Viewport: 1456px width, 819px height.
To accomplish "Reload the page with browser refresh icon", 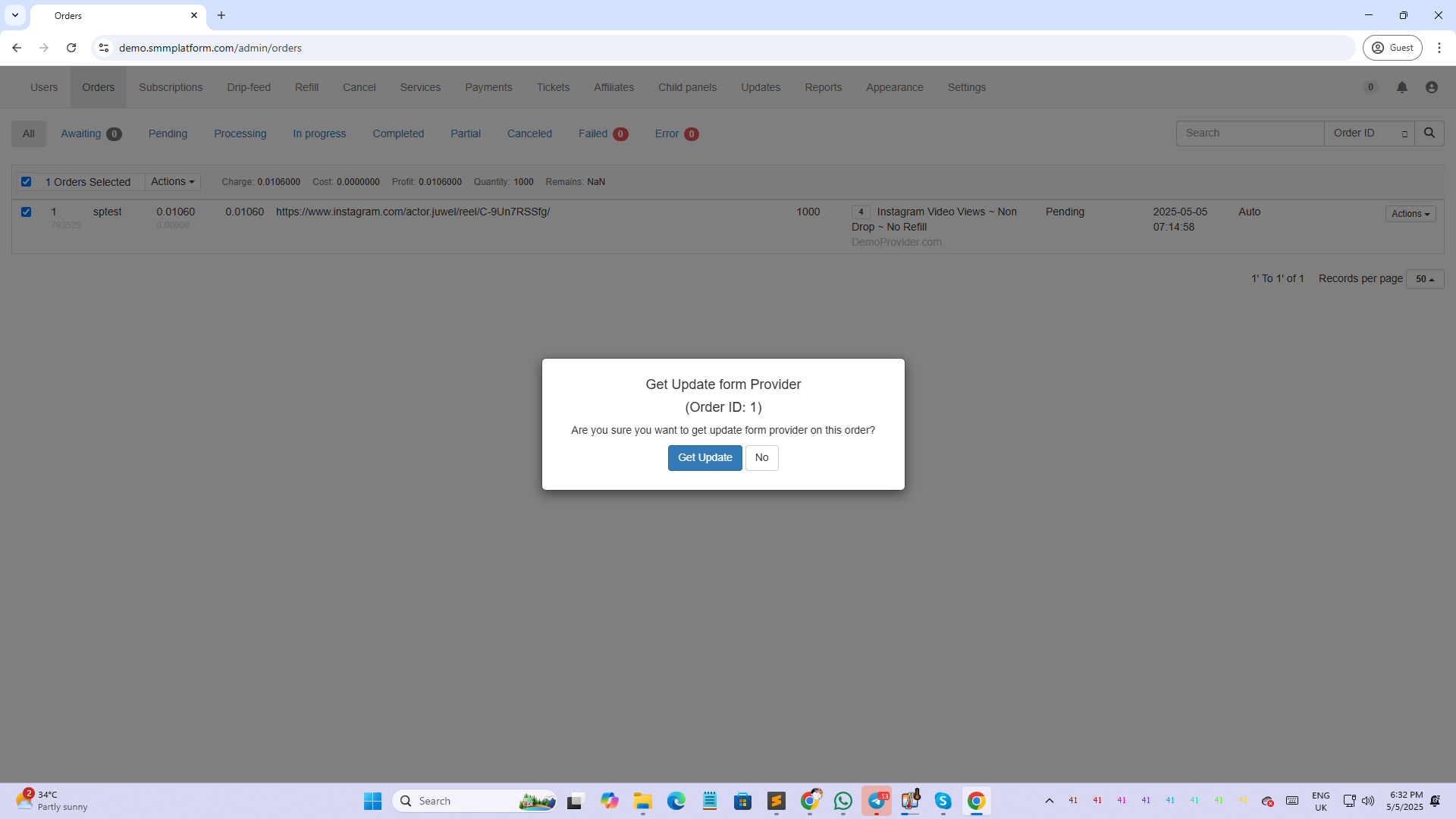I will tap(71, 48).
